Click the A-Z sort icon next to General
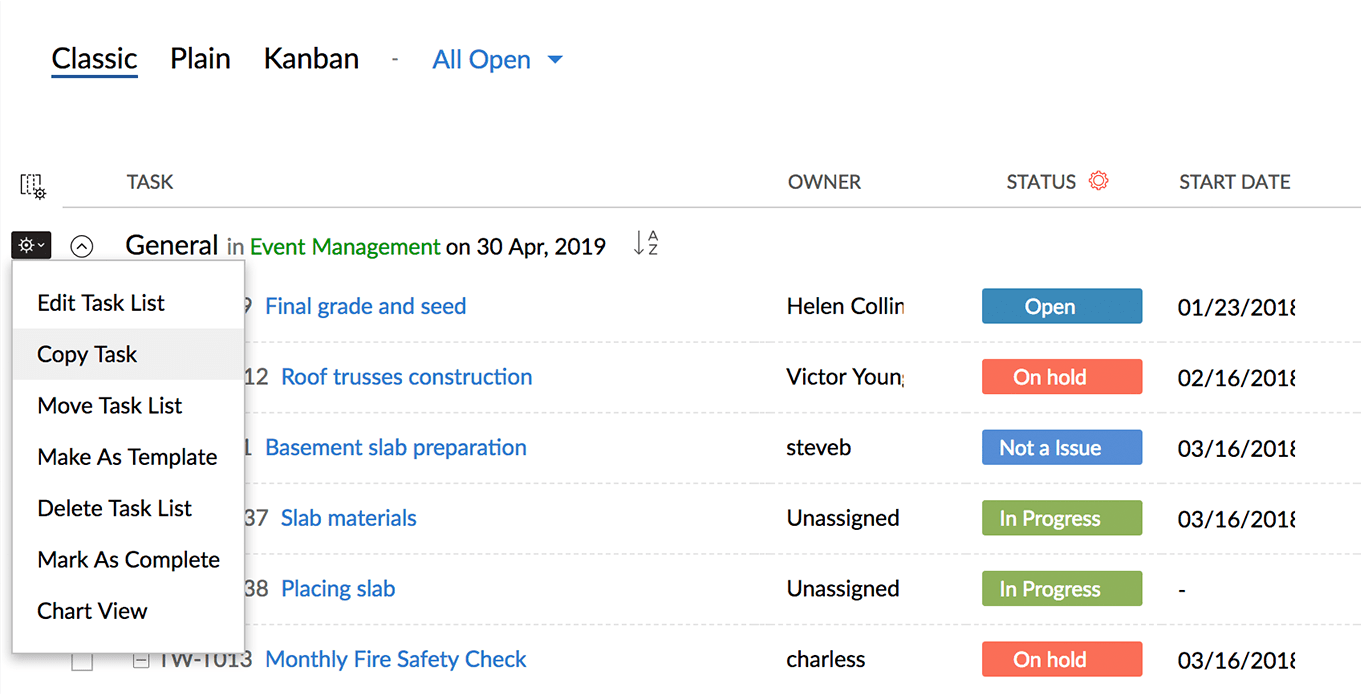The image size is (1361, 694). coord(646,243)
